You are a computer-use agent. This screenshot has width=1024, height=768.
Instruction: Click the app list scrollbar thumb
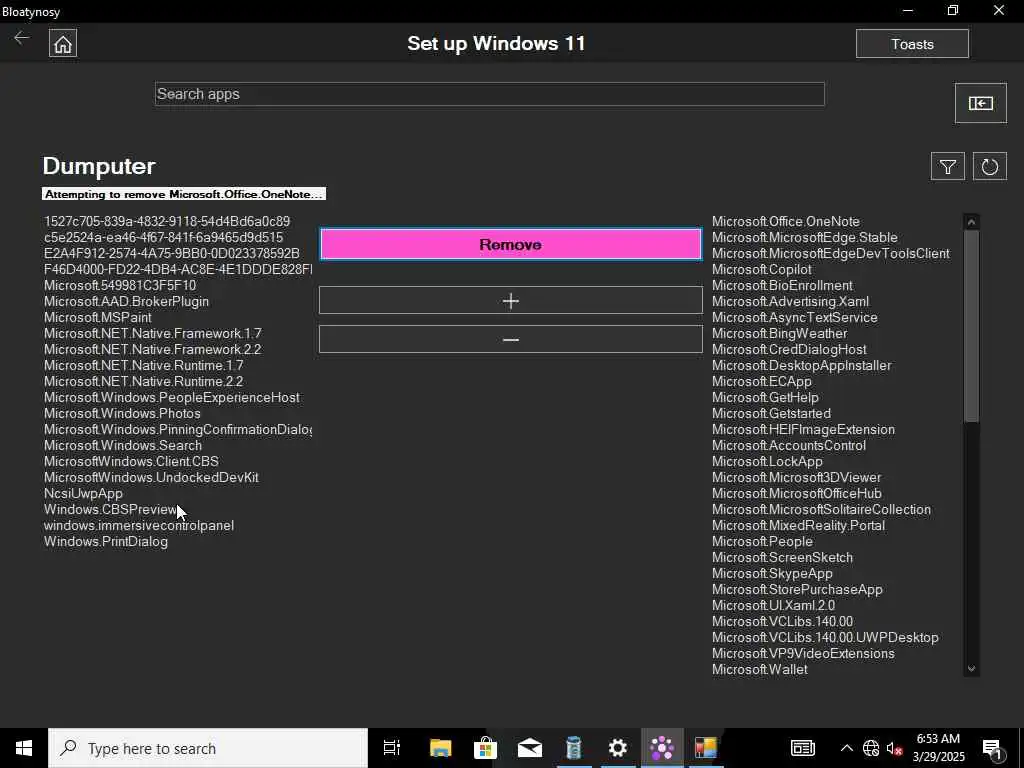pos(971,327)
